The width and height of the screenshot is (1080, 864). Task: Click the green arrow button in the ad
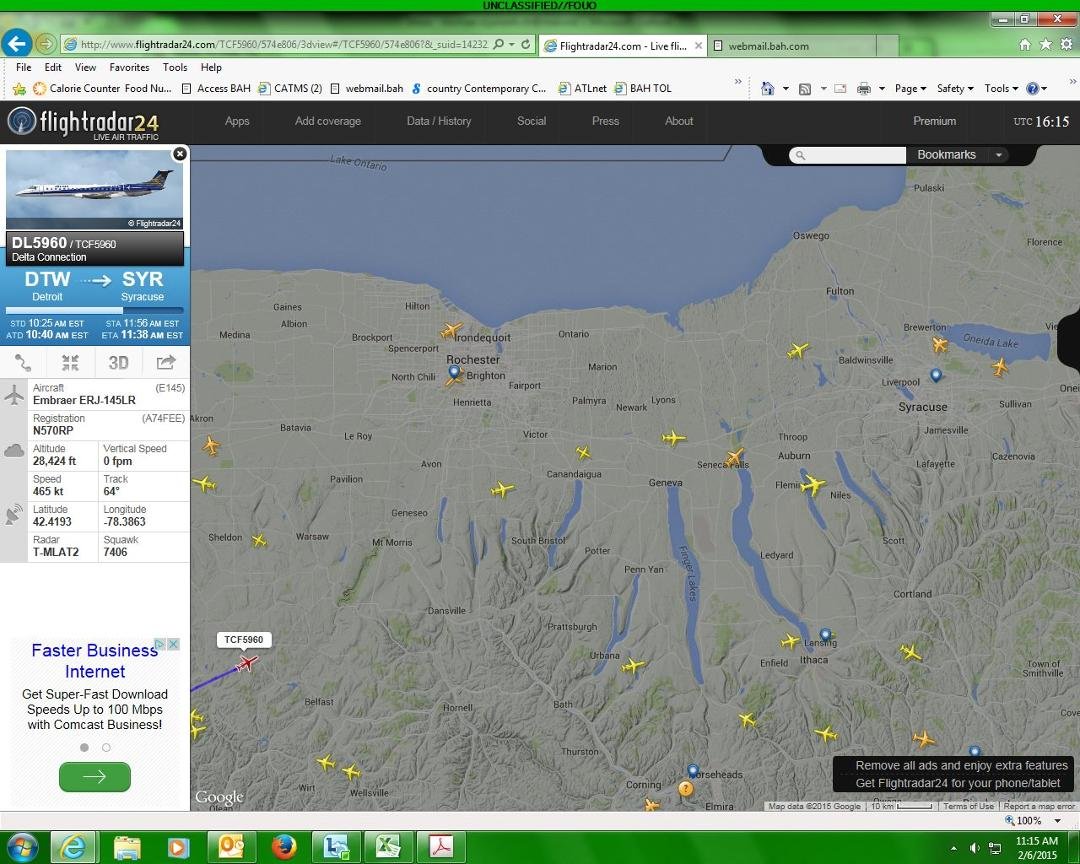pos(95,776)
